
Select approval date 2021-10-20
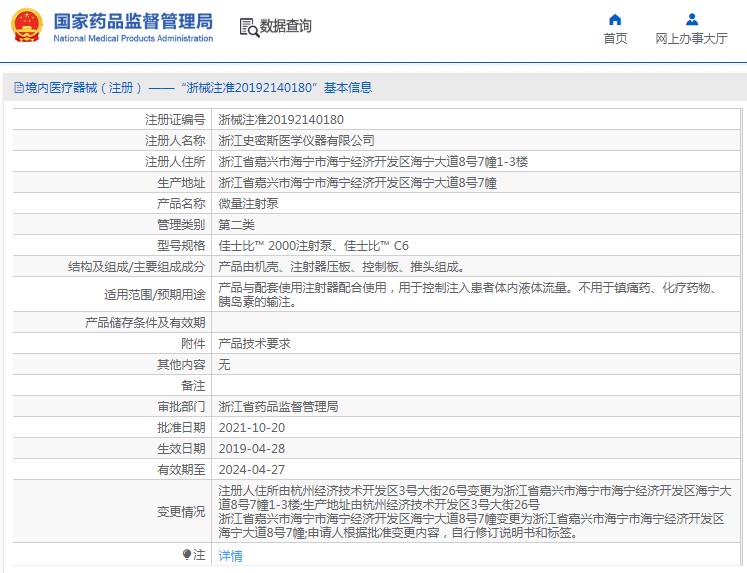coord(252,428)
